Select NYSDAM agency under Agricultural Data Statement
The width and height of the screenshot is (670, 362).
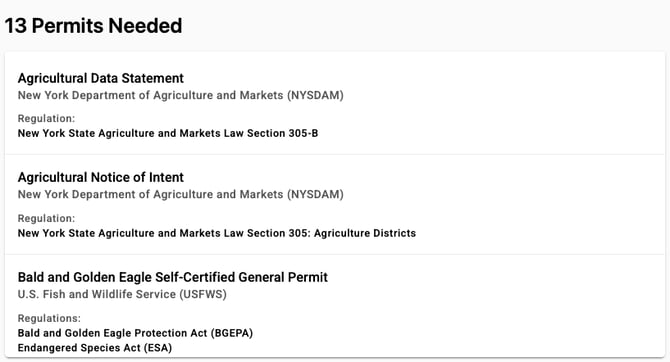180,95
